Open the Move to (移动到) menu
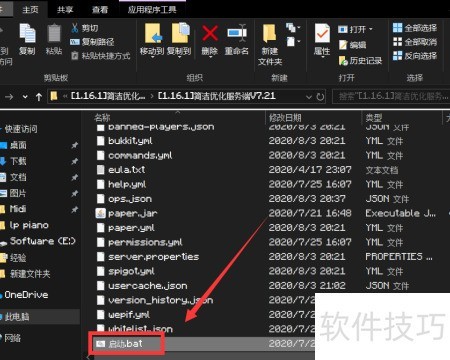Viewport: 450px width, 360px height. 152,40
